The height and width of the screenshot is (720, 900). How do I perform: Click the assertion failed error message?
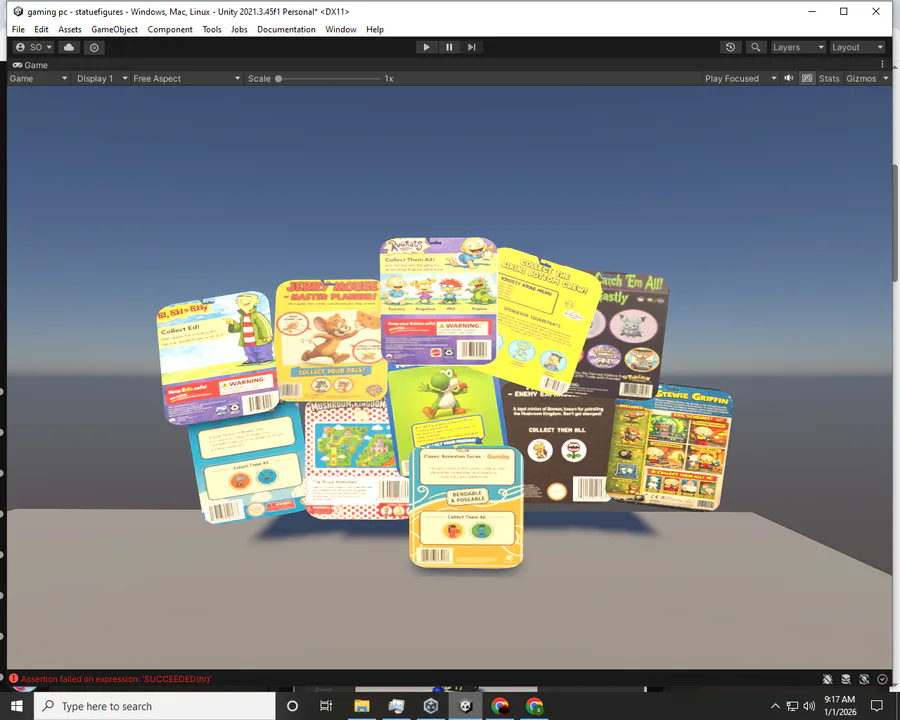click(117, 679)
